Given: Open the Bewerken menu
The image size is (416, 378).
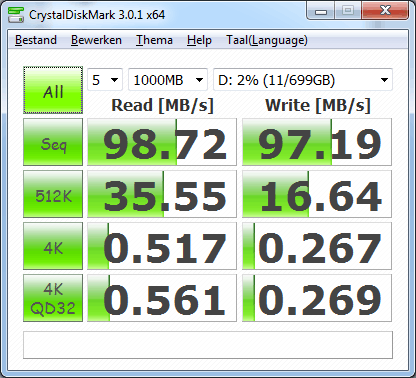Looking at the screenshot, I should click(96, 40).
